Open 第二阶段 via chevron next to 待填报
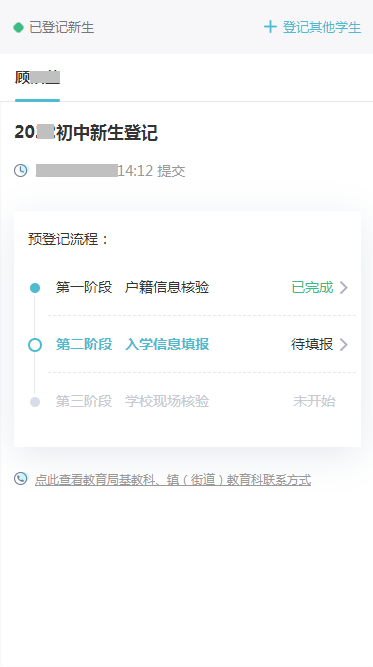Screen dimensions: 373x667 coord(344,345)
